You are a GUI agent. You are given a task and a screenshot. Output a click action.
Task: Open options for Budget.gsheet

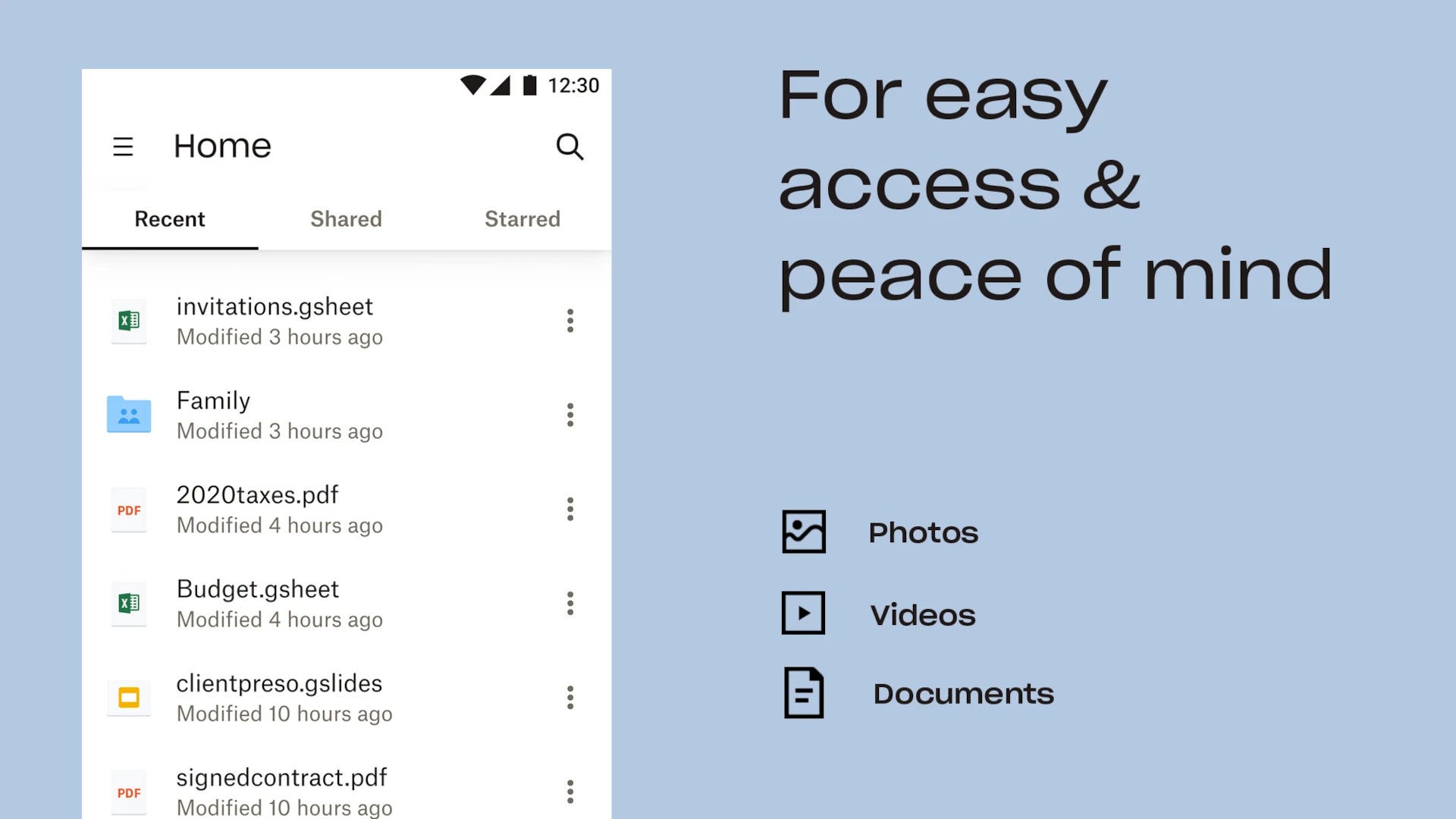568,603
